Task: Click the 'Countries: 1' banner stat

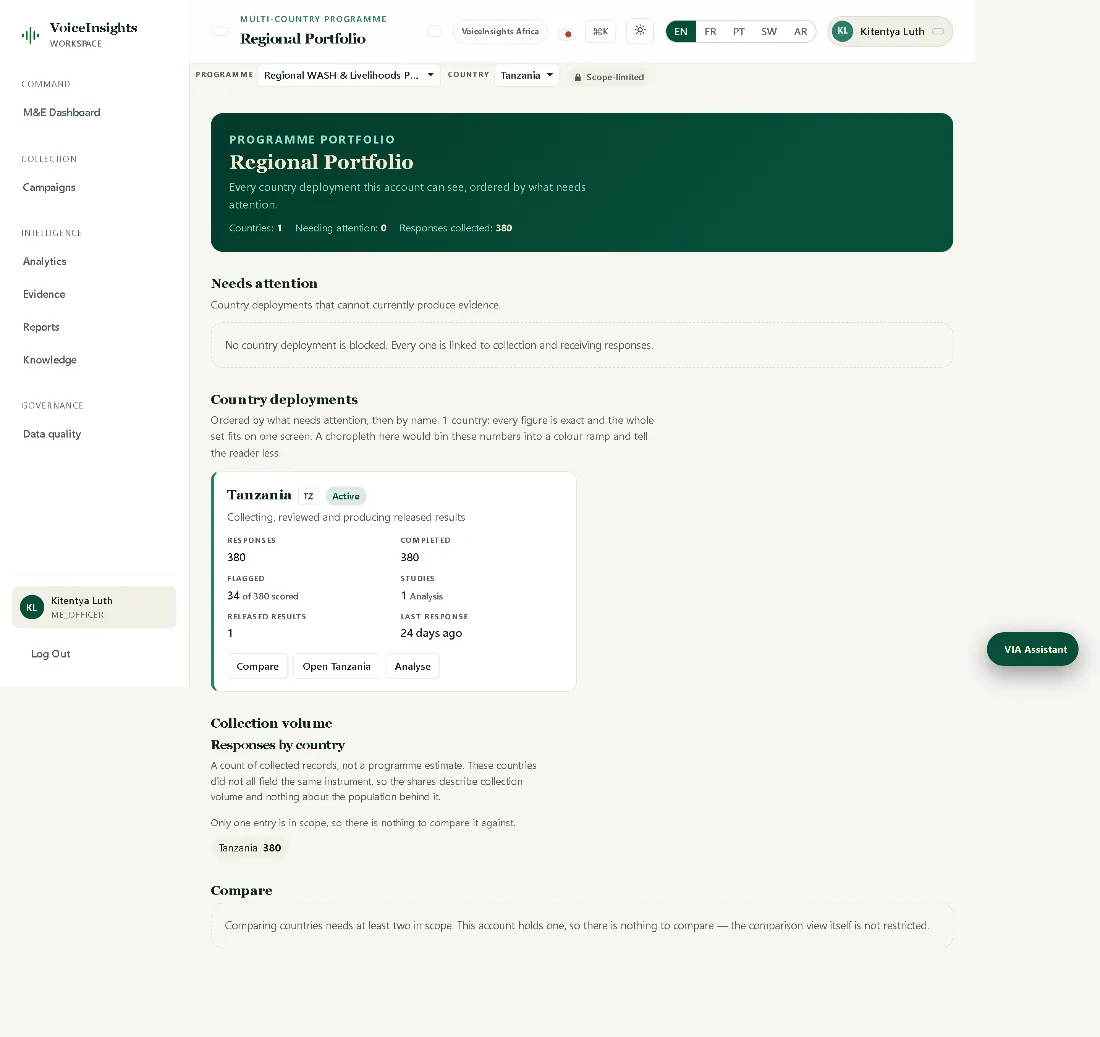Action: pyautogui.click(x=255, y=228)
